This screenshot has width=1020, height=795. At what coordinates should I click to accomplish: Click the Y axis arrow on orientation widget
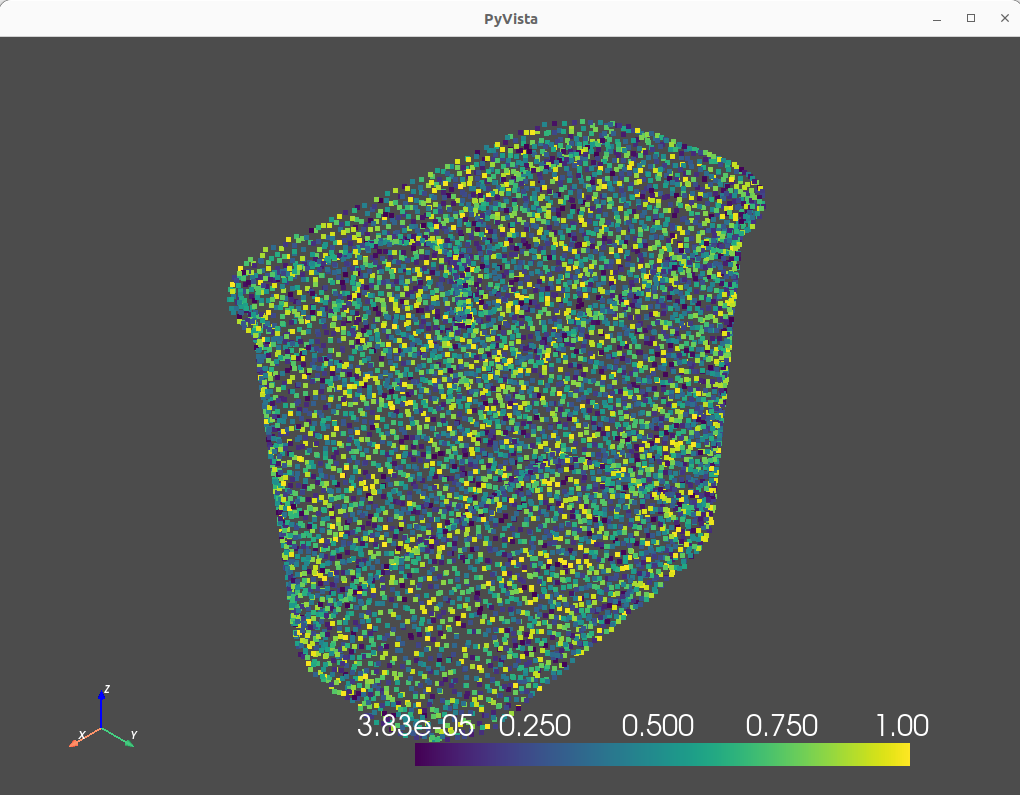point(129,744)
